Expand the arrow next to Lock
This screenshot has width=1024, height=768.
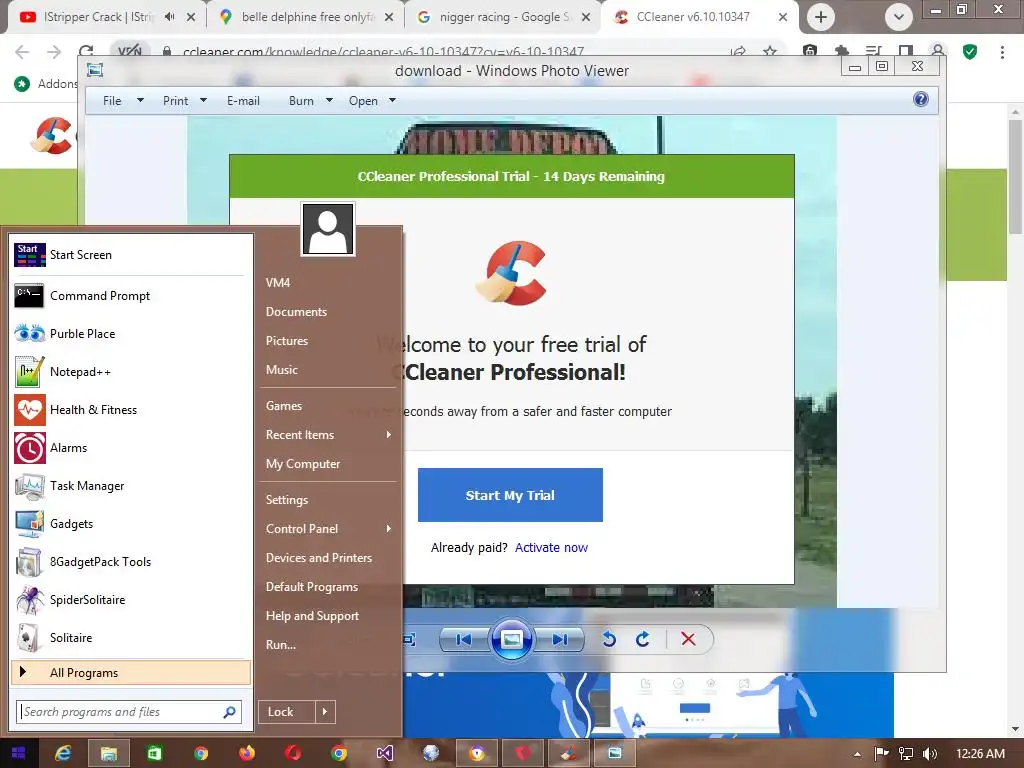click(325, 712)
